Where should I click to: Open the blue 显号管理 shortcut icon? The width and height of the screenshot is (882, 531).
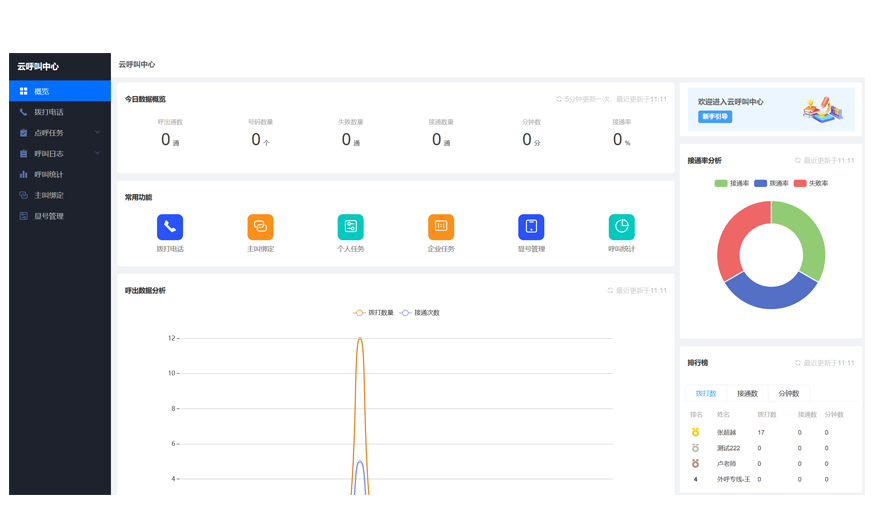[531, 227]
